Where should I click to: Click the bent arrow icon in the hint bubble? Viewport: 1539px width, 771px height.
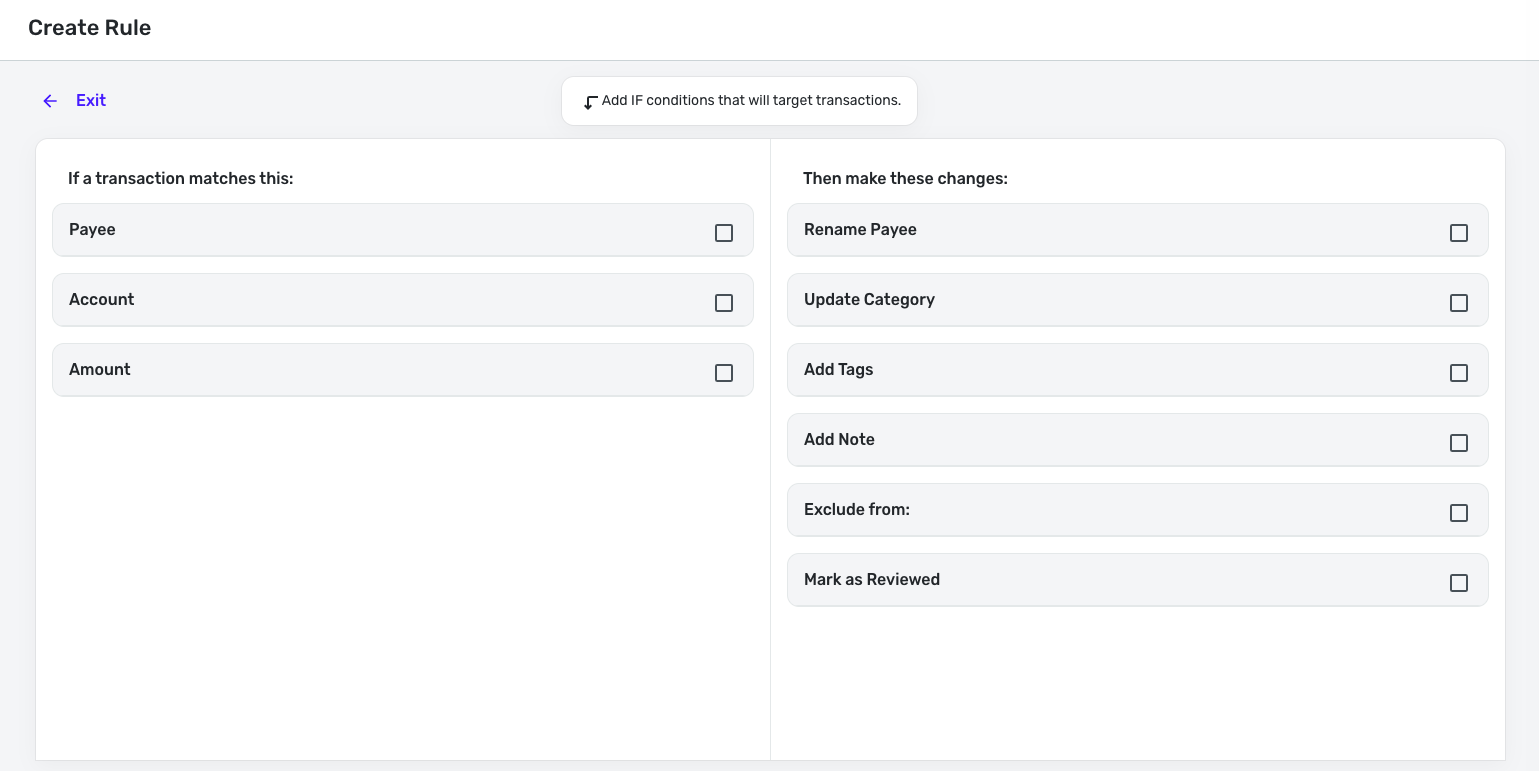590,102
